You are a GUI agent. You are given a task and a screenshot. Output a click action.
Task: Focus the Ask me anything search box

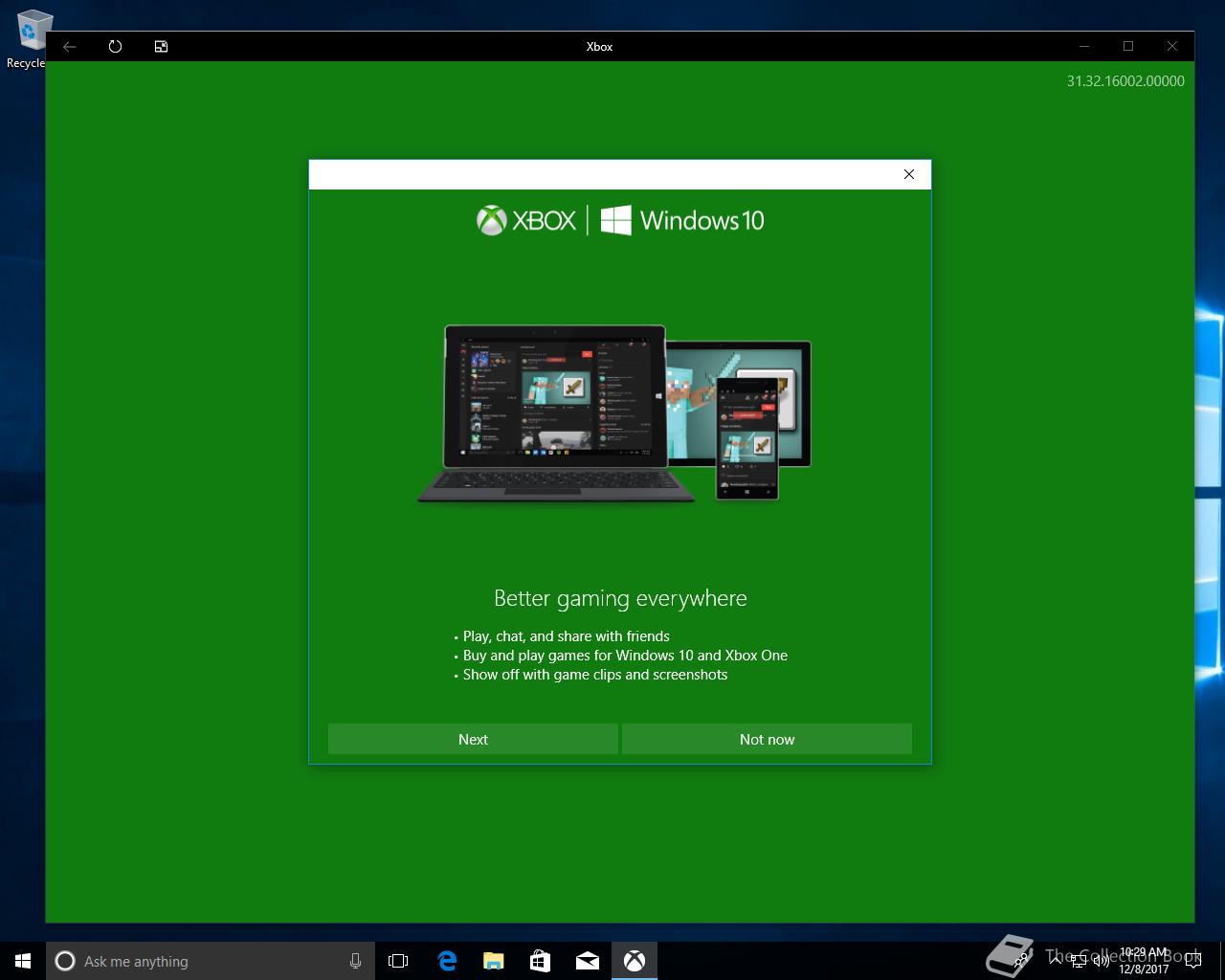click(x=211, y=961)
